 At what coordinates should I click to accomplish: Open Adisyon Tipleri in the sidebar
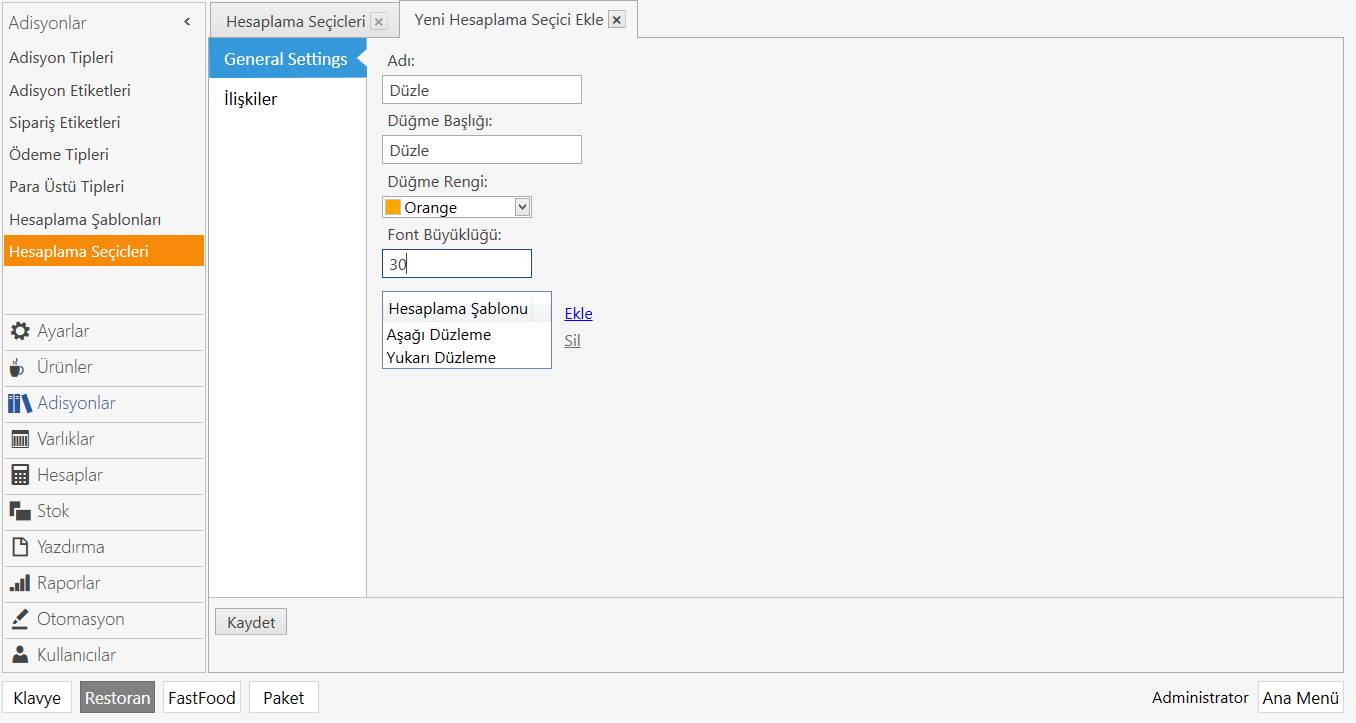pos(104,58)
